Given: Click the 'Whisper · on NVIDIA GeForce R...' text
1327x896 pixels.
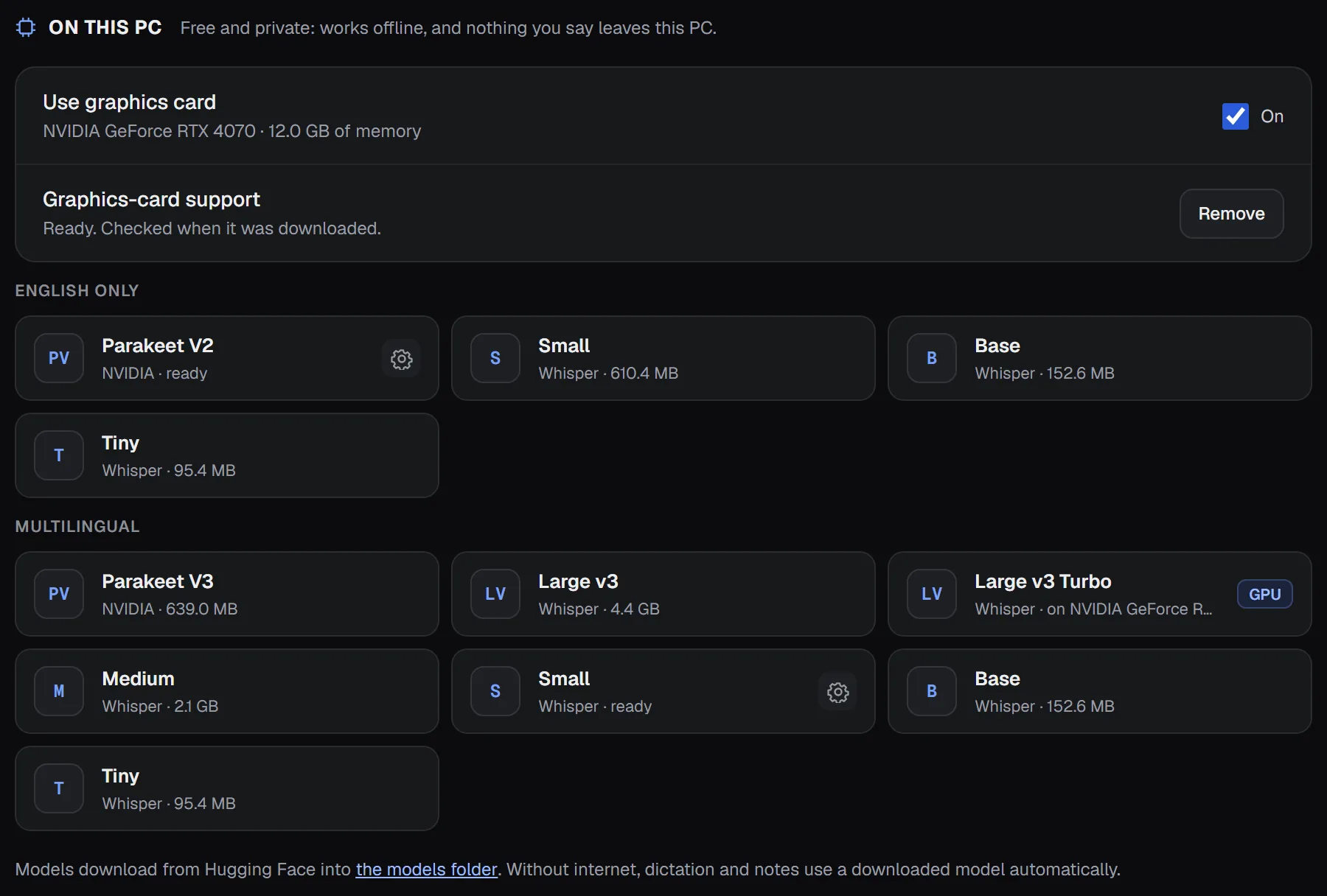Looking at the screenshot, I should click(x=1094, y=609).
